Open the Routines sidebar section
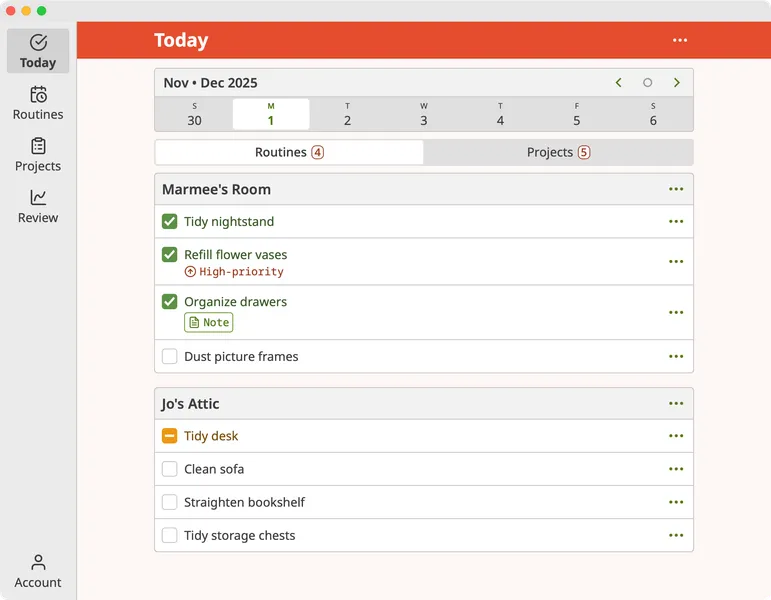This screenshot has height=600, width=771. coord(38,103)
